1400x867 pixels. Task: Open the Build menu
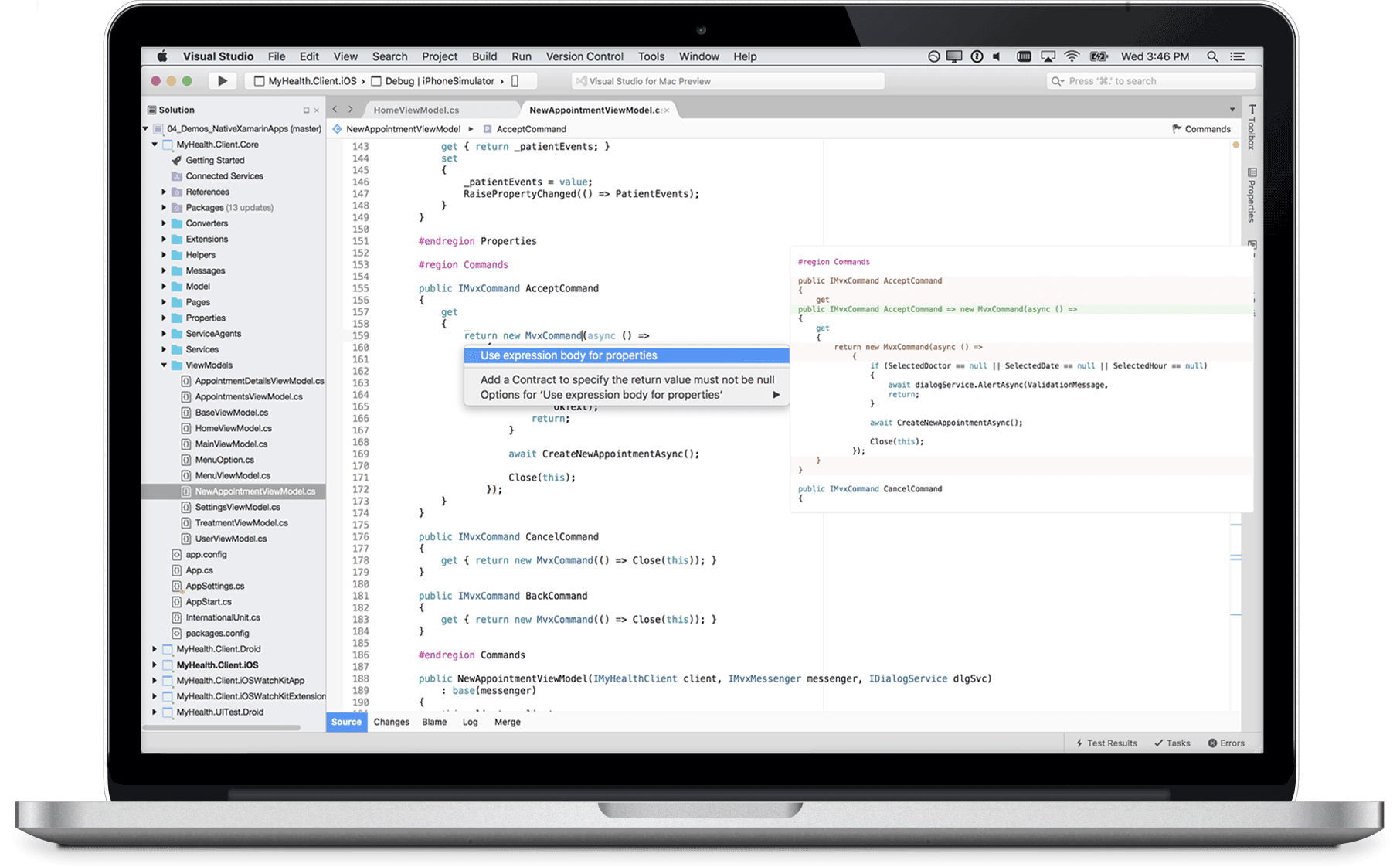coord(484,56)
